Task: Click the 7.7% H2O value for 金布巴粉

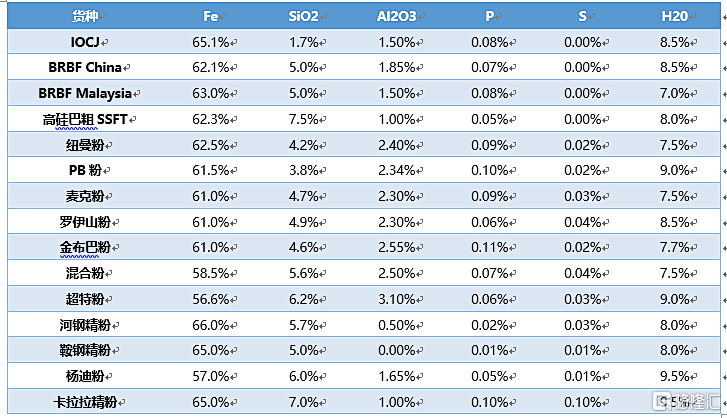Action: (673, 247)
